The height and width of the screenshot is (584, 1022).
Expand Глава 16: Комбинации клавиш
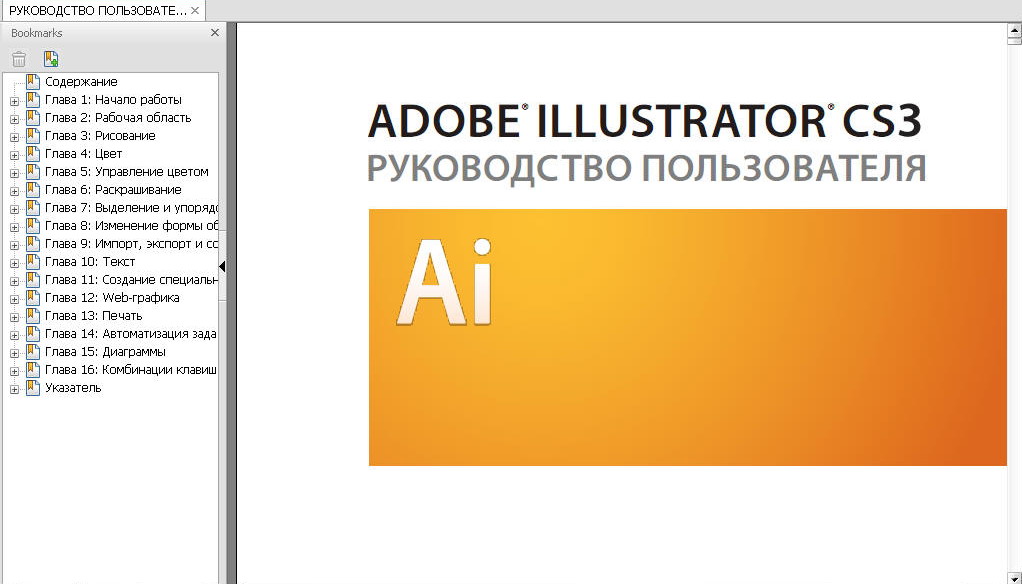point(14,371)
